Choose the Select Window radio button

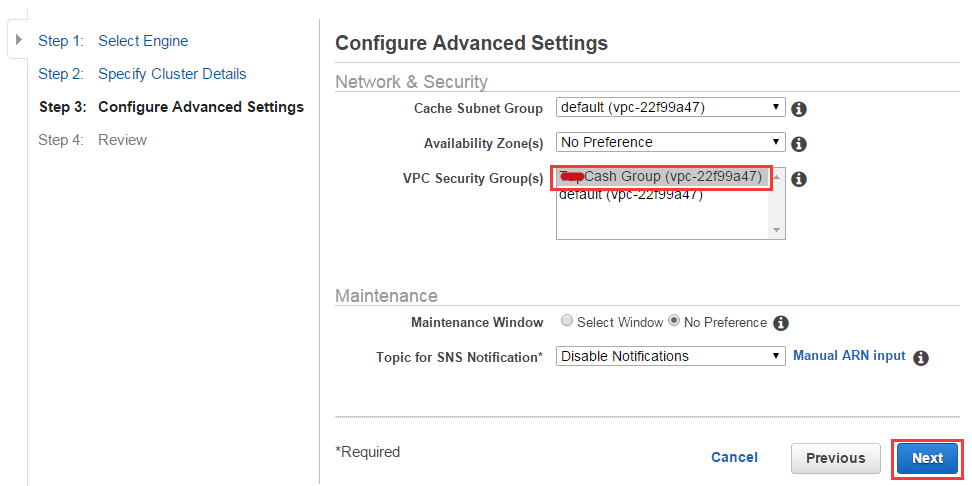(x=566, y=321)
